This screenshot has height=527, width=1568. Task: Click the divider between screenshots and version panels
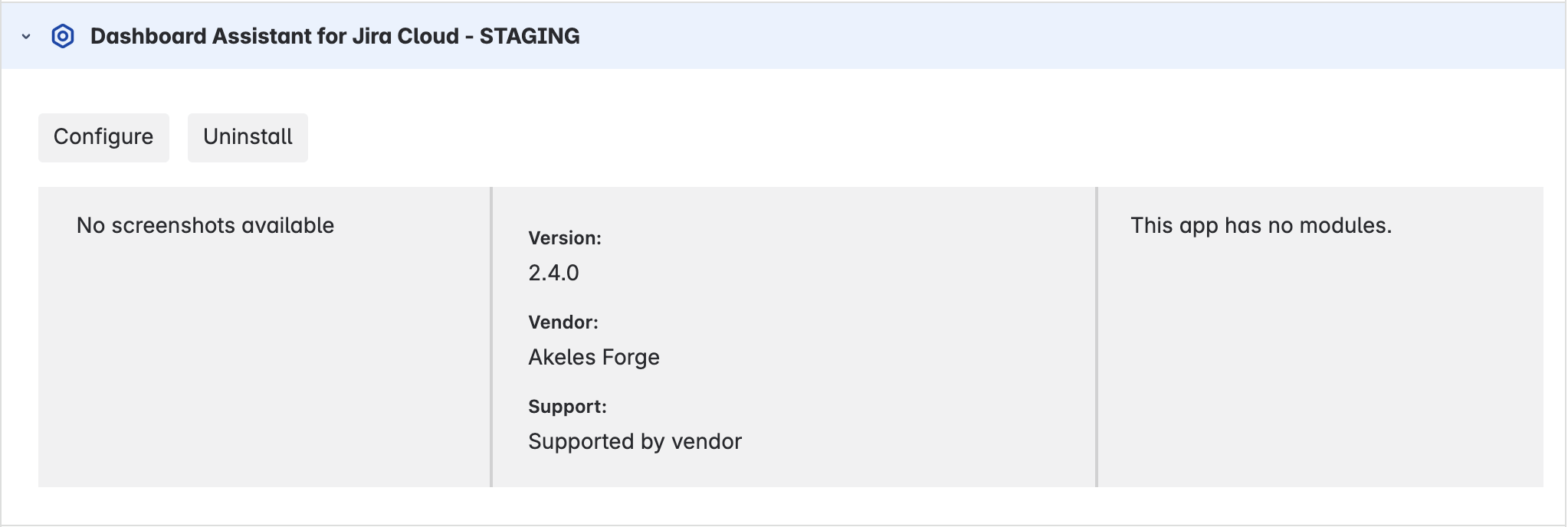[x=491, y=337]
